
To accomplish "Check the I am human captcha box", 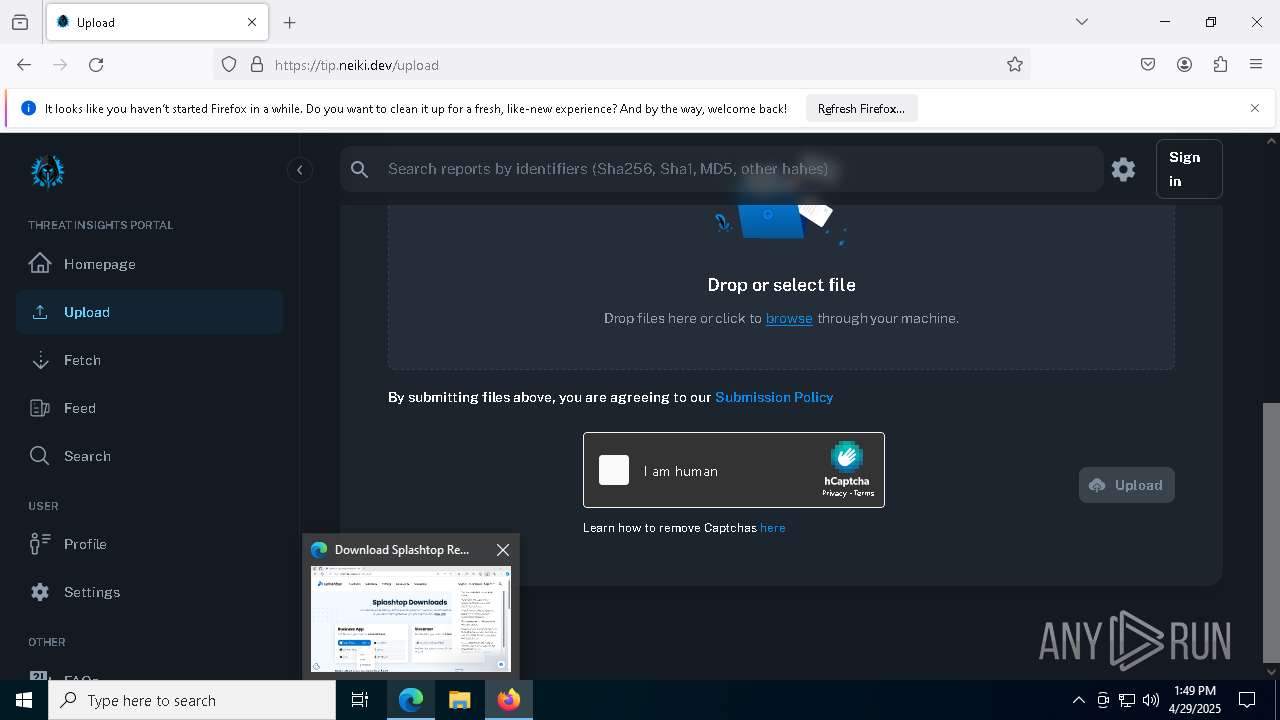I will [x=614, y=470].
